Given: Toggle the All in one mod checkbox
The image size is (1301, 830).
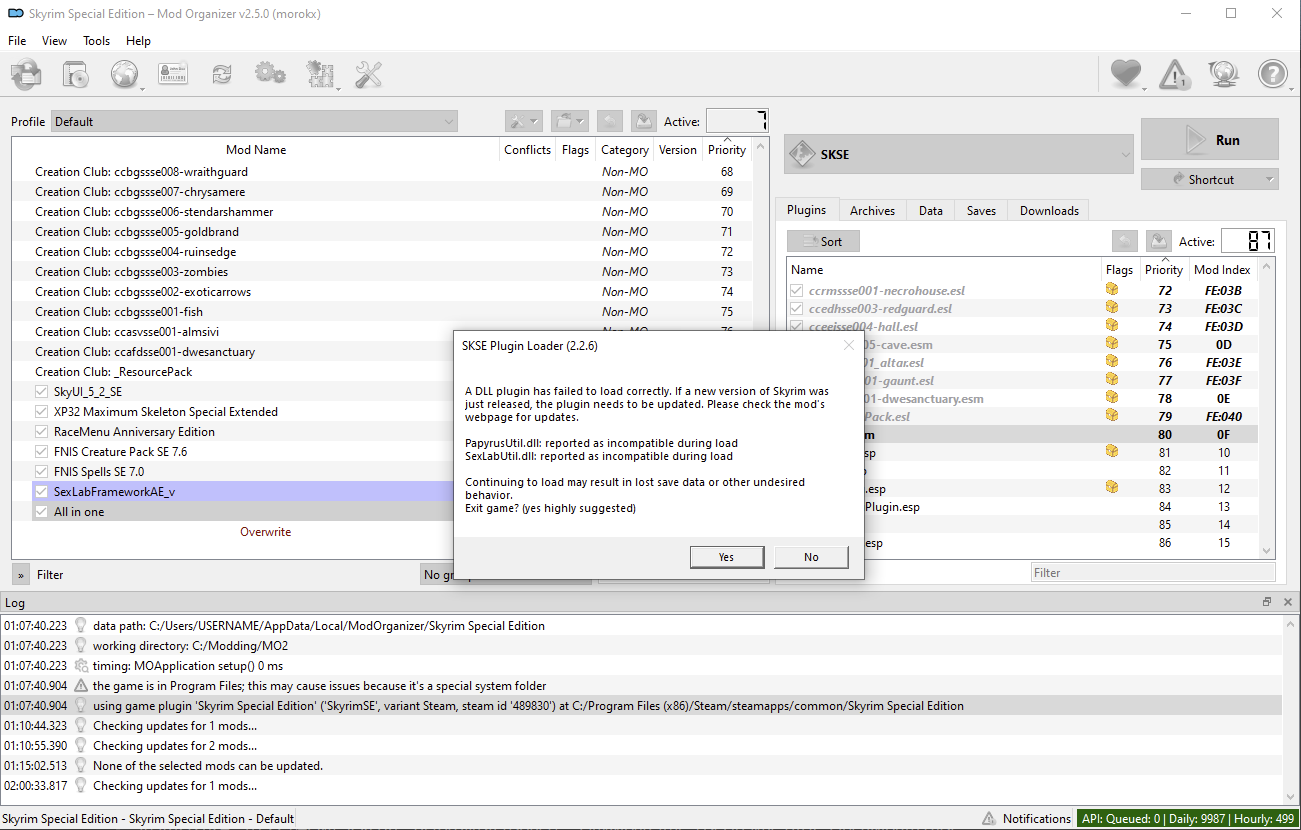Looking at the screenshot, I should click(41, 512).
